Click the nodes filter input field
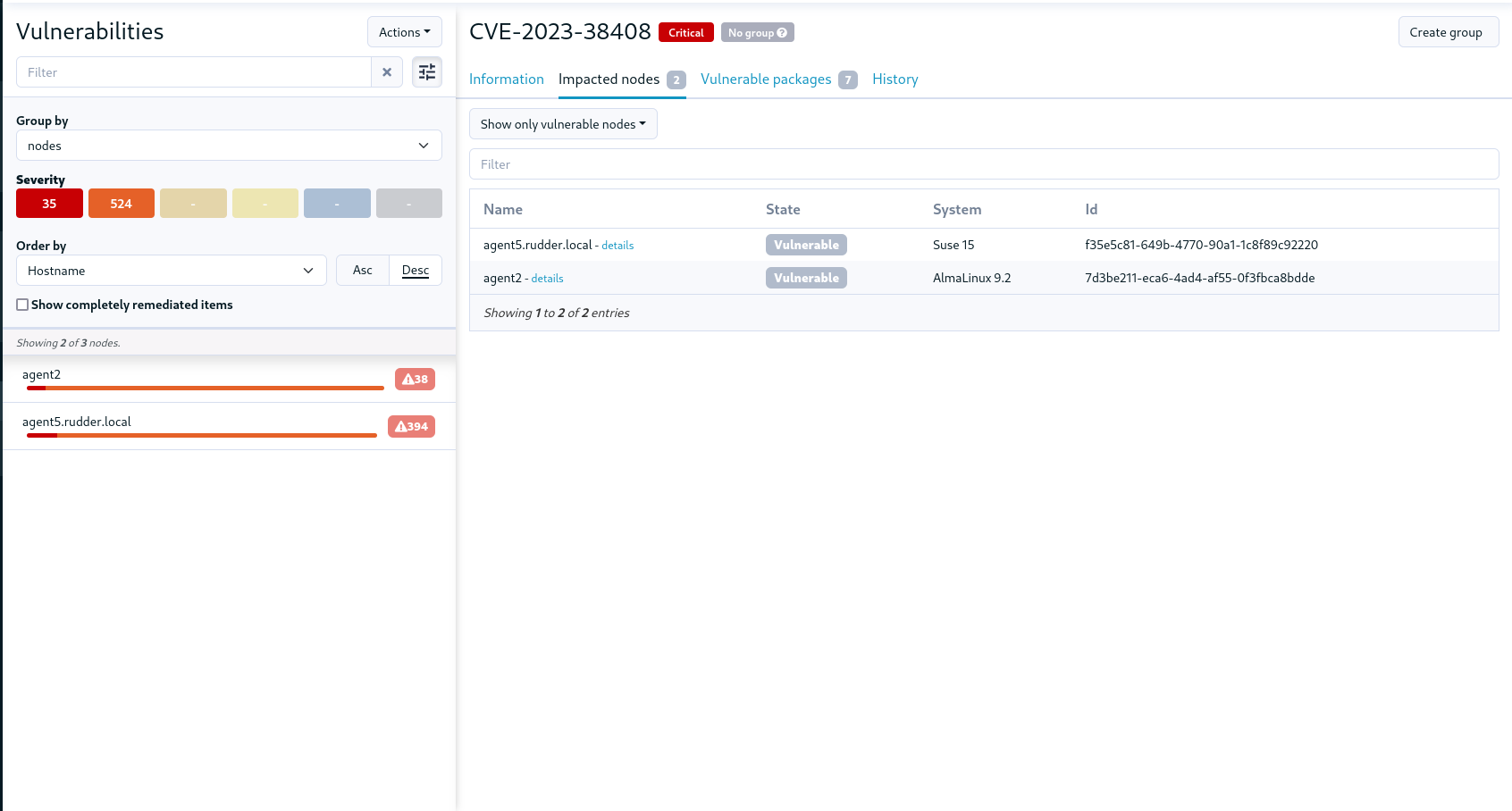Viewport: 1512px width, 811px height. 193,71
